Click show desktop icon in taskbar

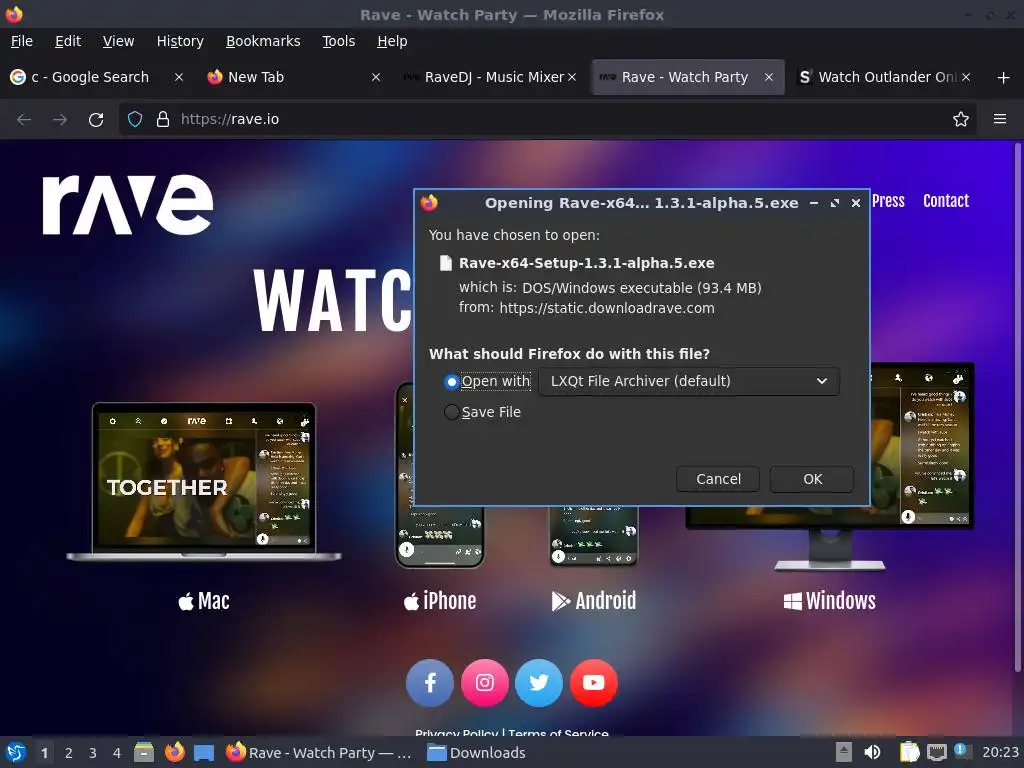click(x=204, y=753)
